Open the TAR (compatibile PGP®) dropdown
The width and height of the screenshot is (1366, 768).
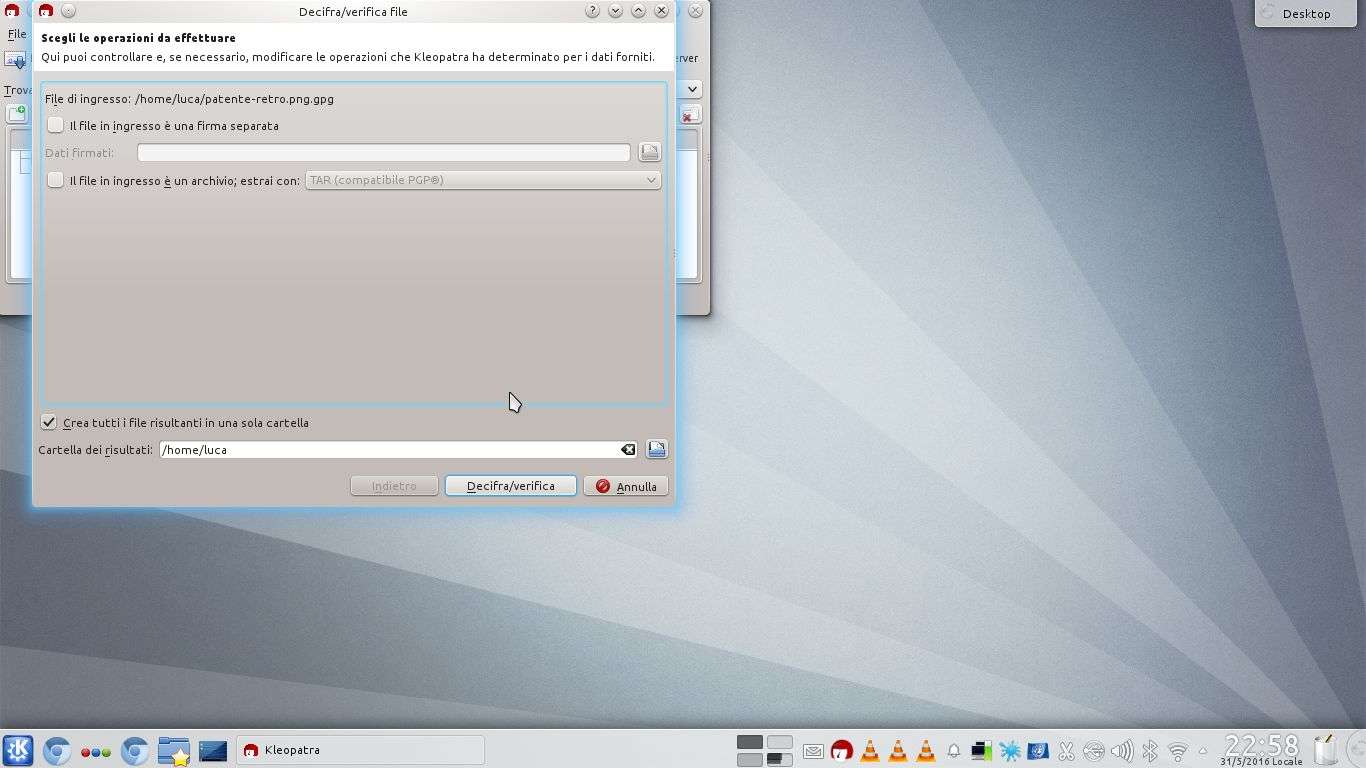click(x=482, y=181)
